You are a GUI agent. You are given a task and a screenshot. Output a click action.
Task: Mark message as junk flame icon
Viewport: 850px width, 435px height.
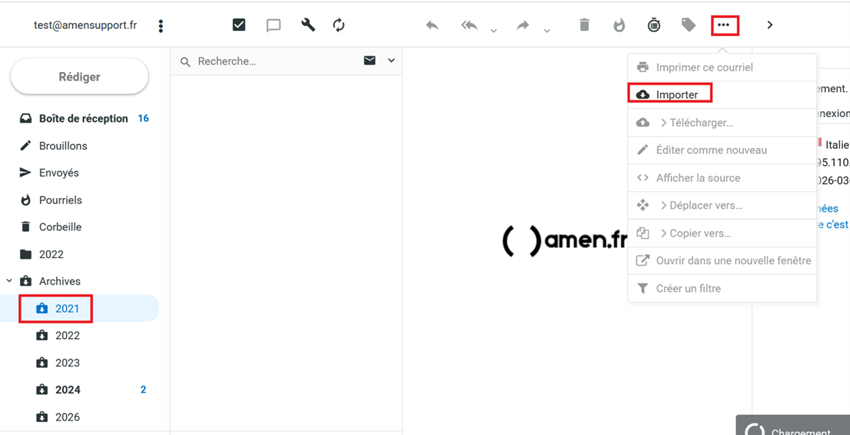[x=619, y=25]
